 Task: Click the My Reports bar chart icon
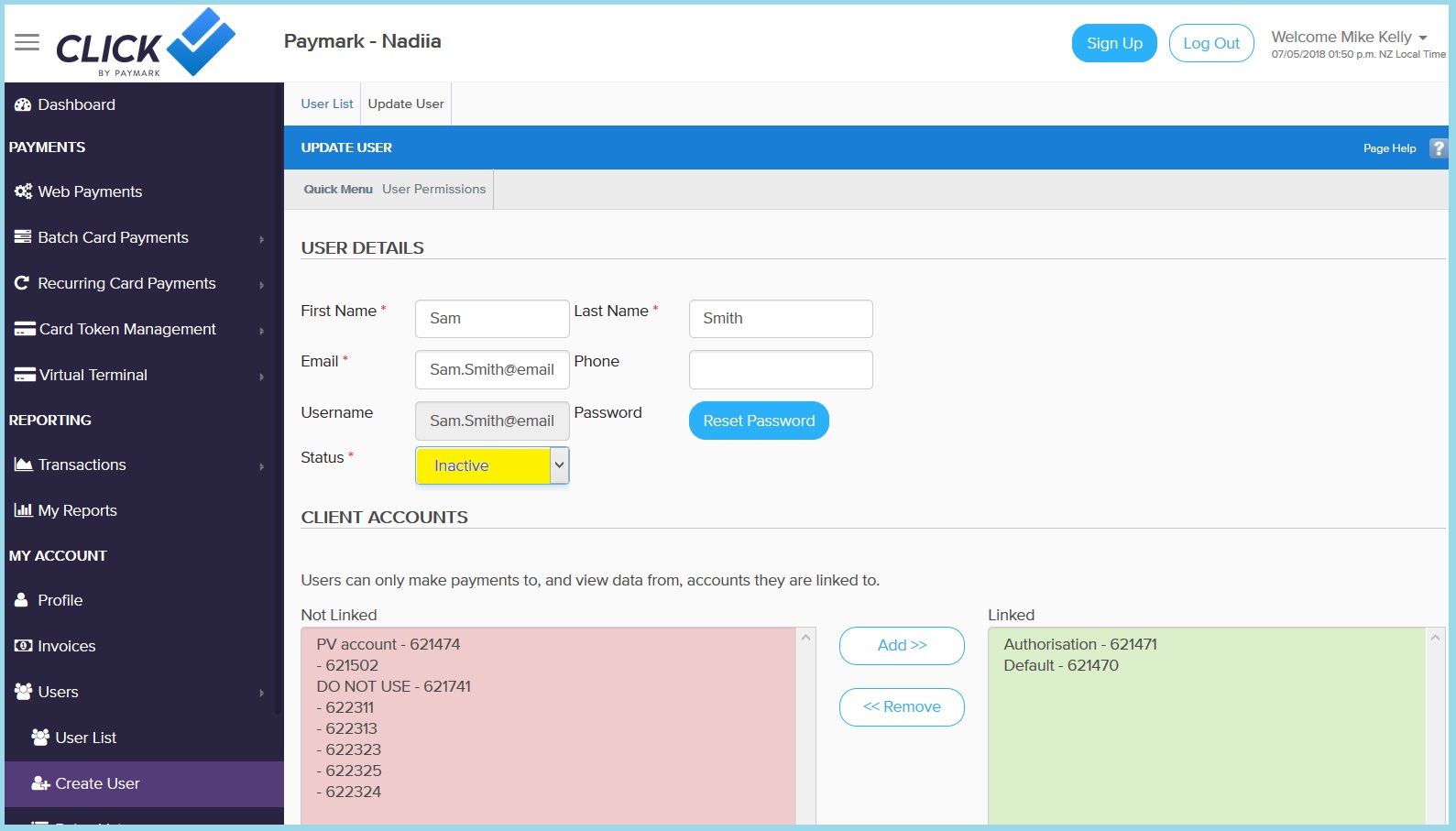[x=23, y=510]
